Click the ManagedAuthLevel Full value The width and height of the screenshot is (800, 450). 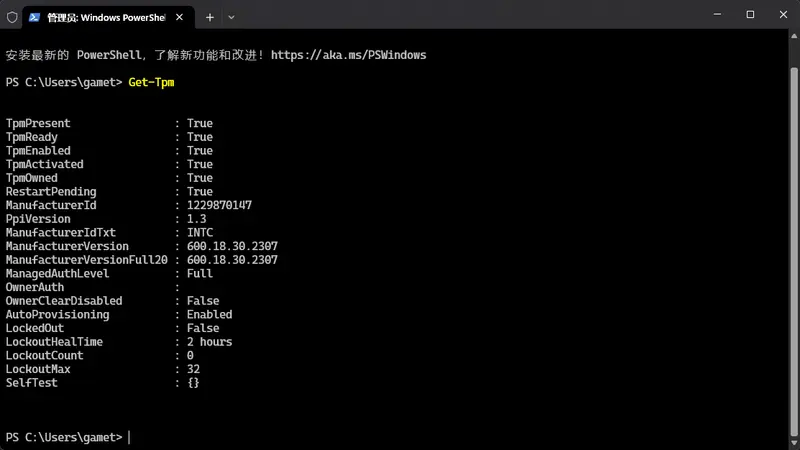tap(199, 273)
